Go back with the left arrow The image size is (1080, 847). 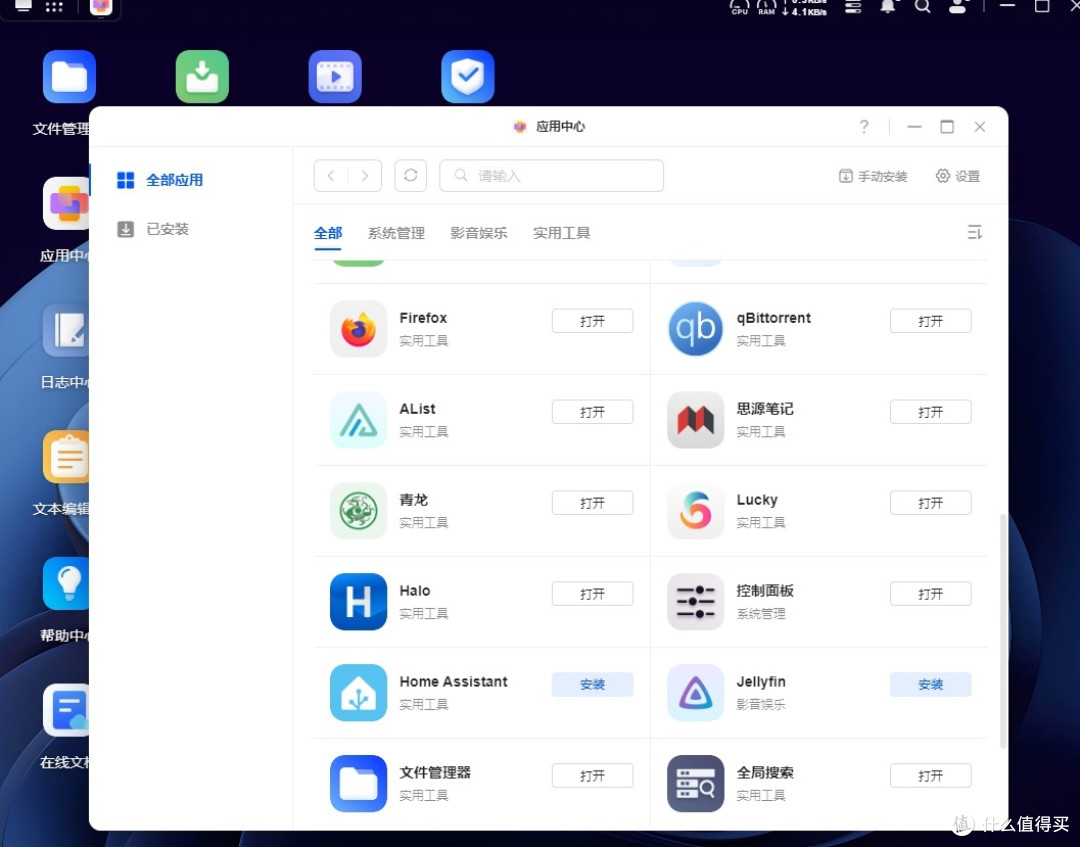331,176
